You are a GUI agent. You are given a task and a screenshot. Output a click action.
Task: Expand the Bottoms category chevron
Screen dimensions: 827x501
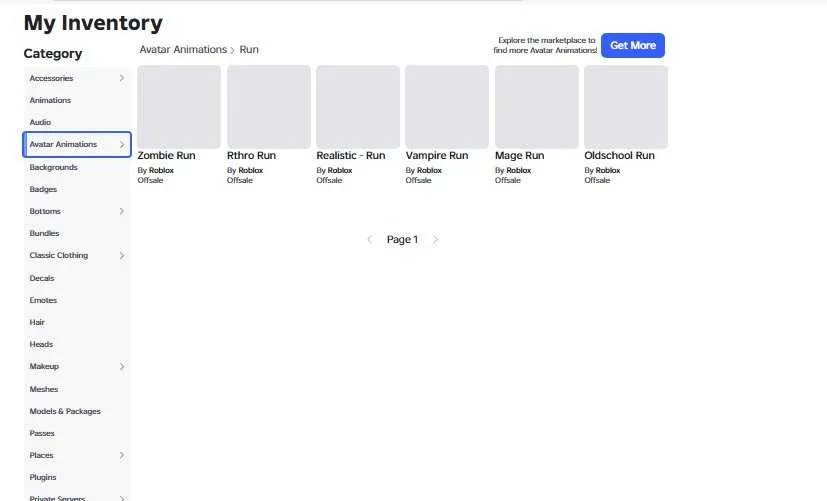(x=122, y=211)
